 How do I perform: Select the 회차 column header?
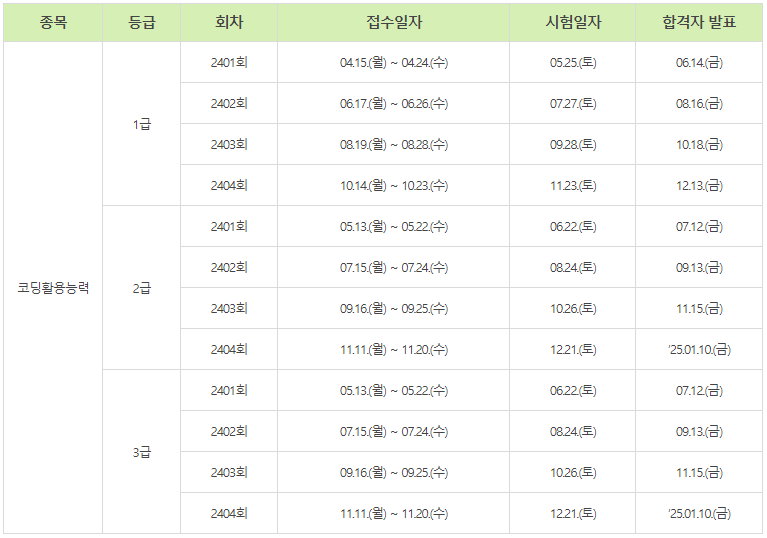click(x=229, y=22)
